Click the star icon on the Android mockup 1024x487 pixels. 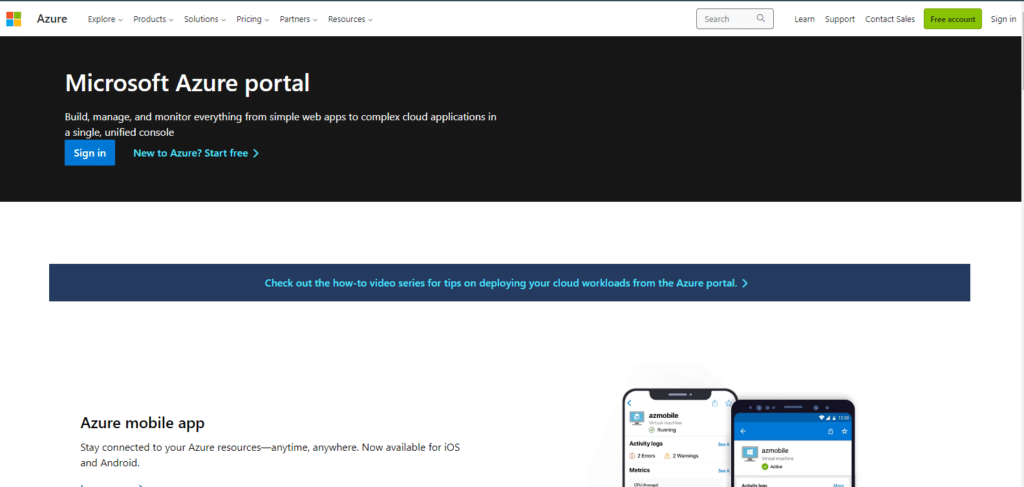point(844,431)
